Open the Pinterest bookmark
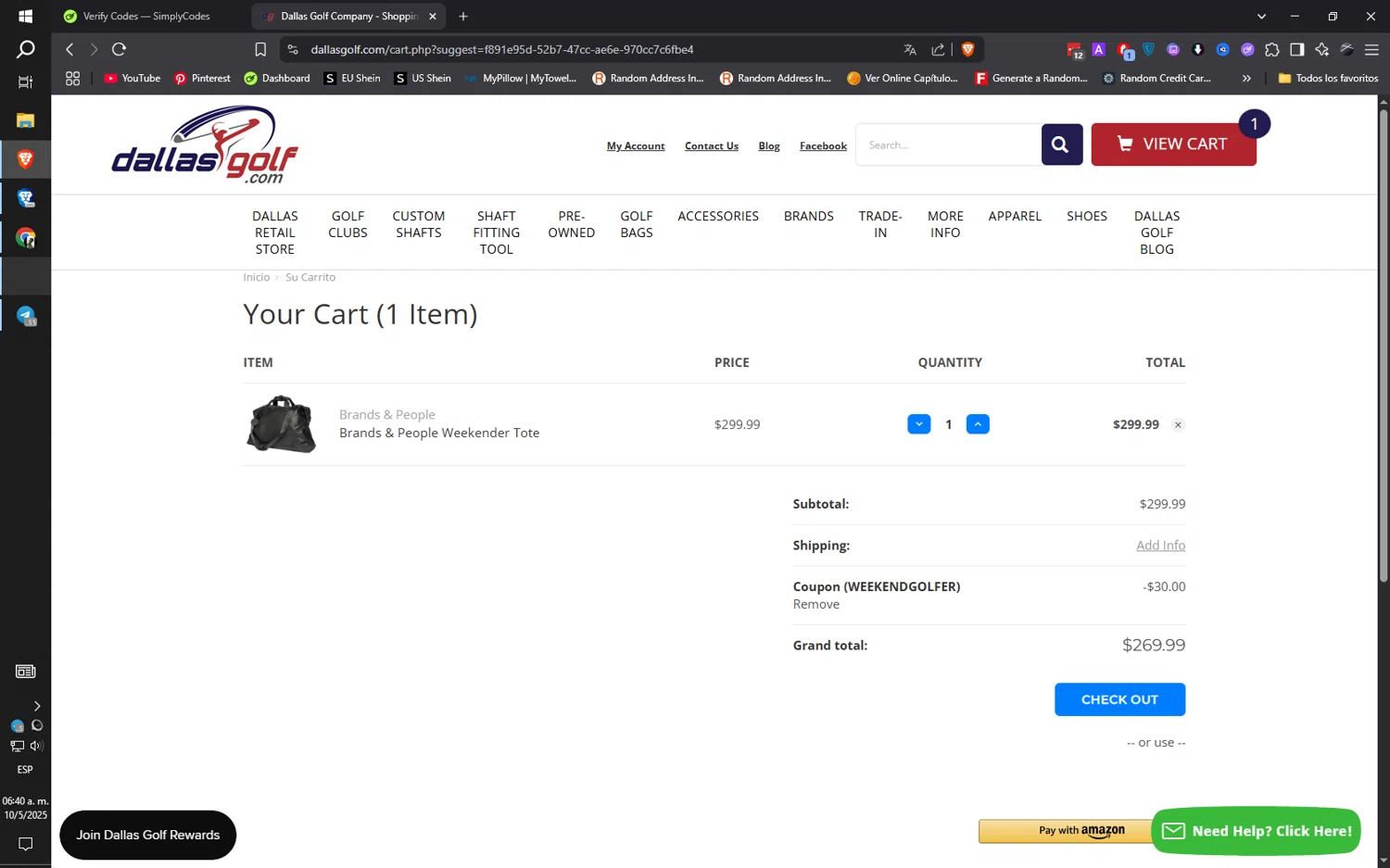Image resolution: width=1390 pixels, height=868 pixels. 202,78
